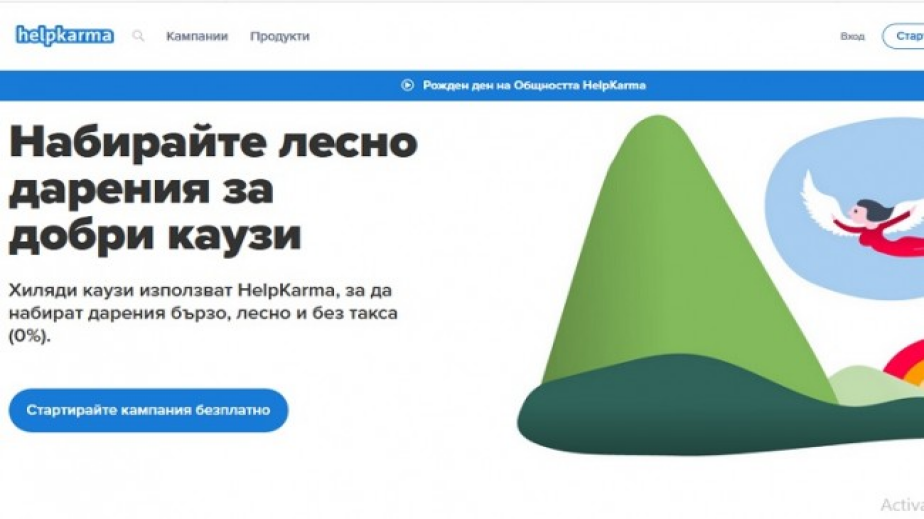Open the Кампании menu item

click(x=196, y=36)
